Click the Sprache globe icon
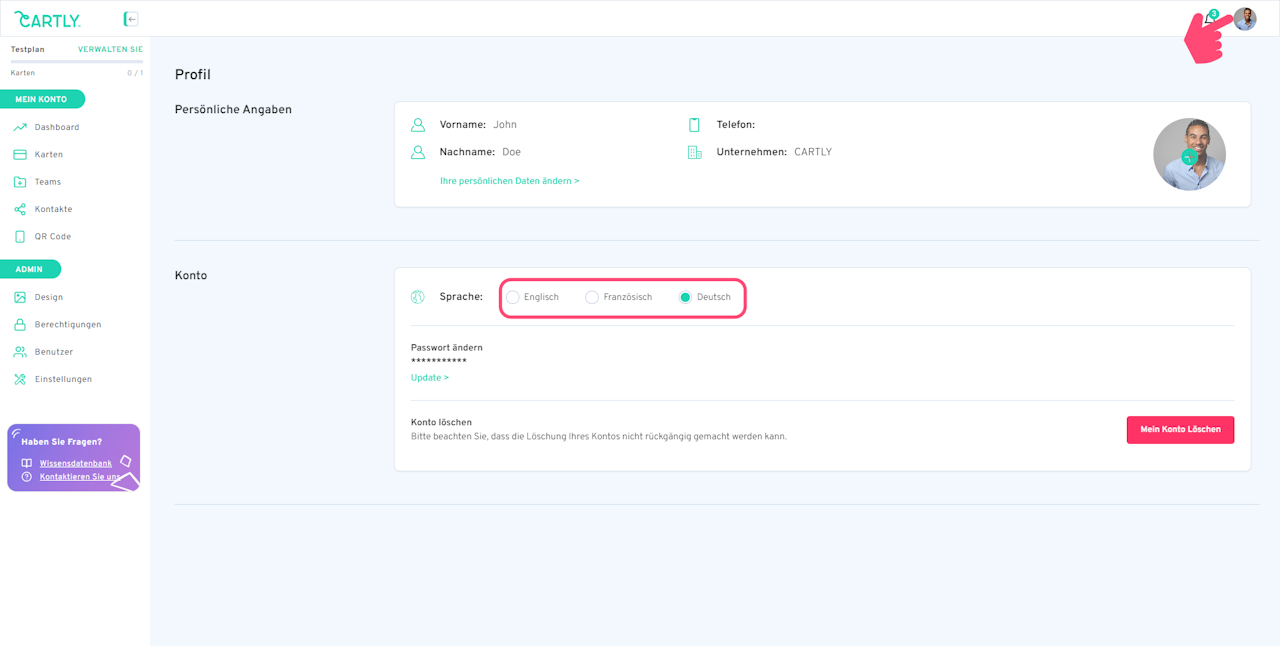This screenshot has height=646, width=1280. tap(418, 297)
